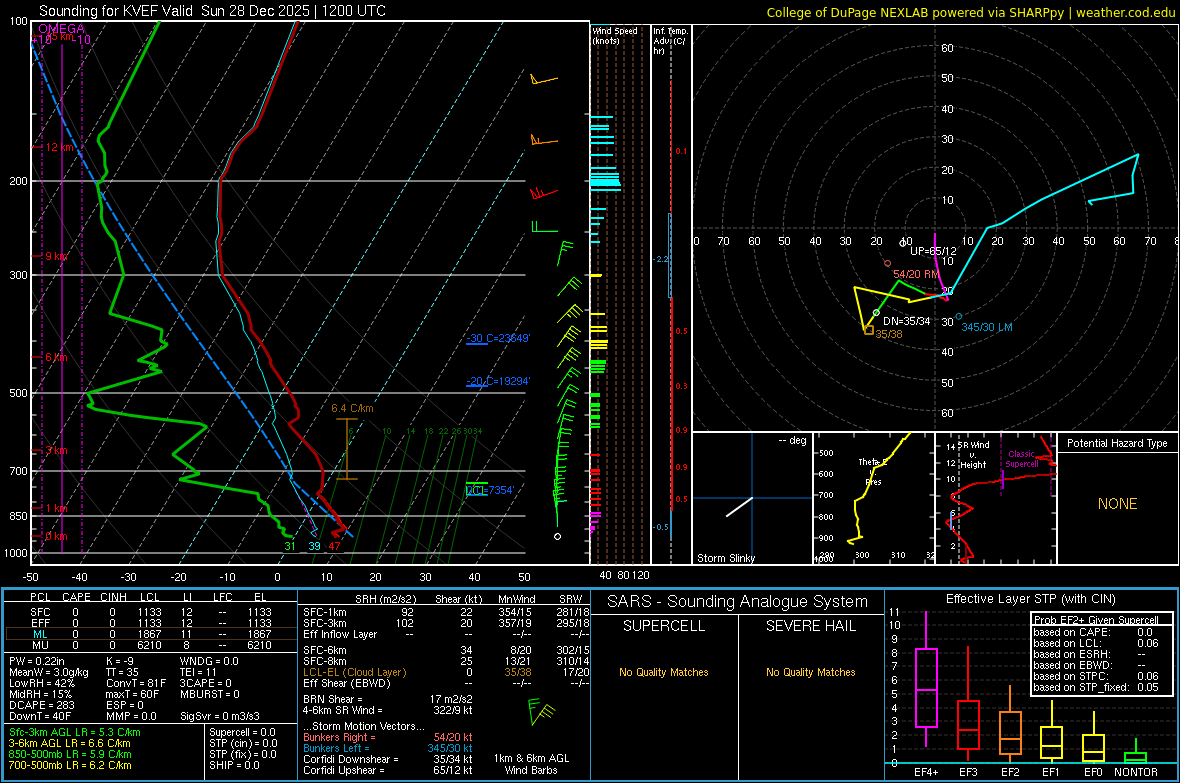Click the OMEGA label on the skew-T
The image size is (1180, 783).
[62, 29]
